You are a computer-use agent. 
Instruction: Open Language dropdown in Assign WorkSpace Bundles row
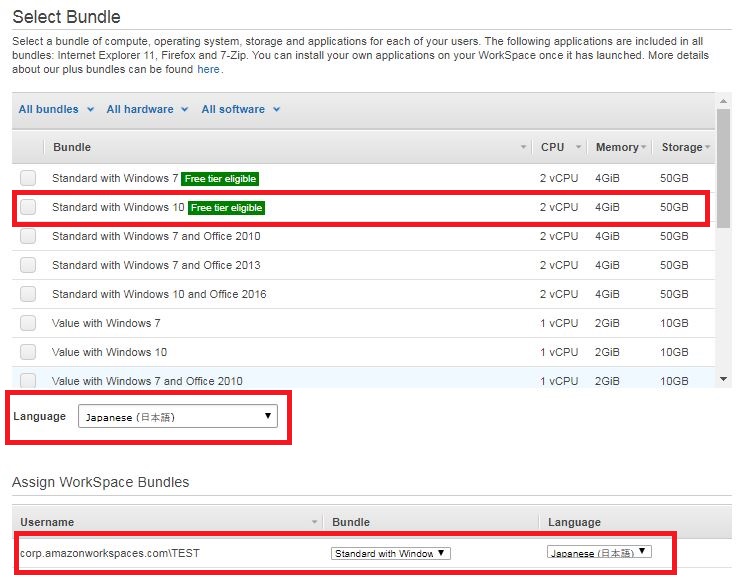click(599, 552)
